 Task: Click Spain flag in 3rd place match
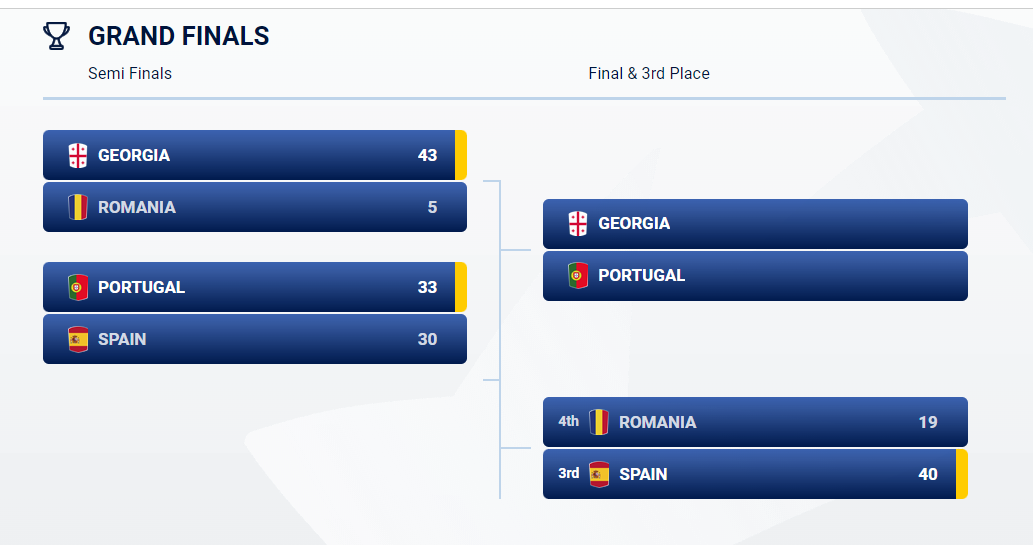tap(599, 474)
